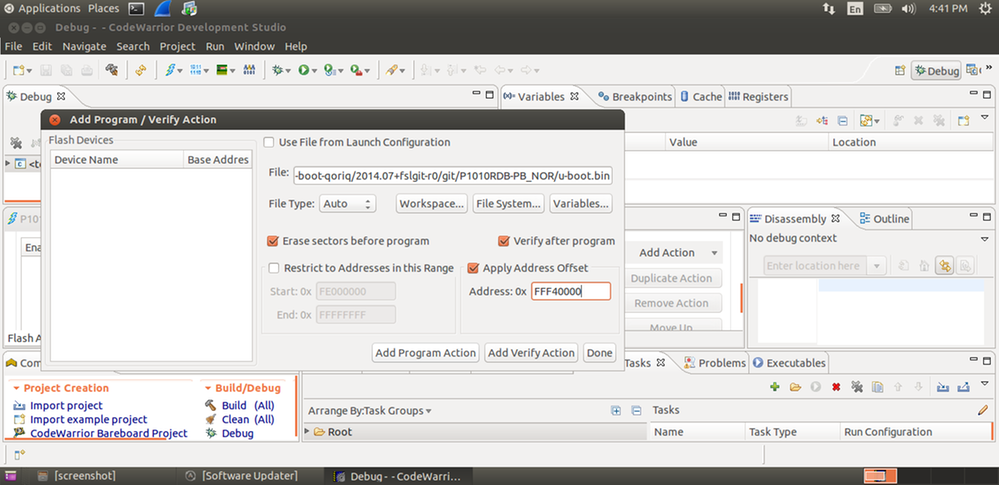Click the Workspace... button

coord(432,204)
